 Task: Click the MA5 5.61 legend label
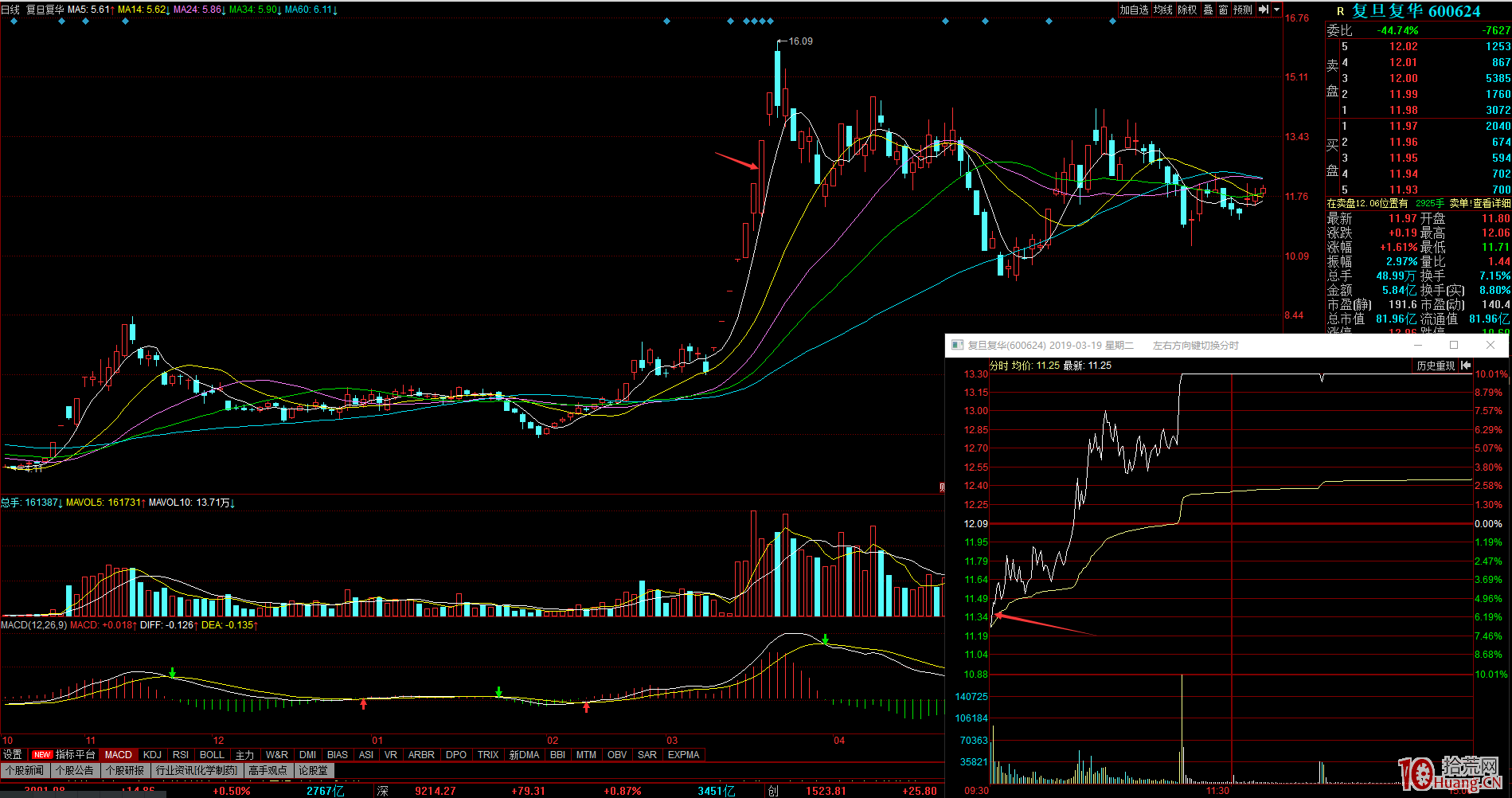point(91,10)
